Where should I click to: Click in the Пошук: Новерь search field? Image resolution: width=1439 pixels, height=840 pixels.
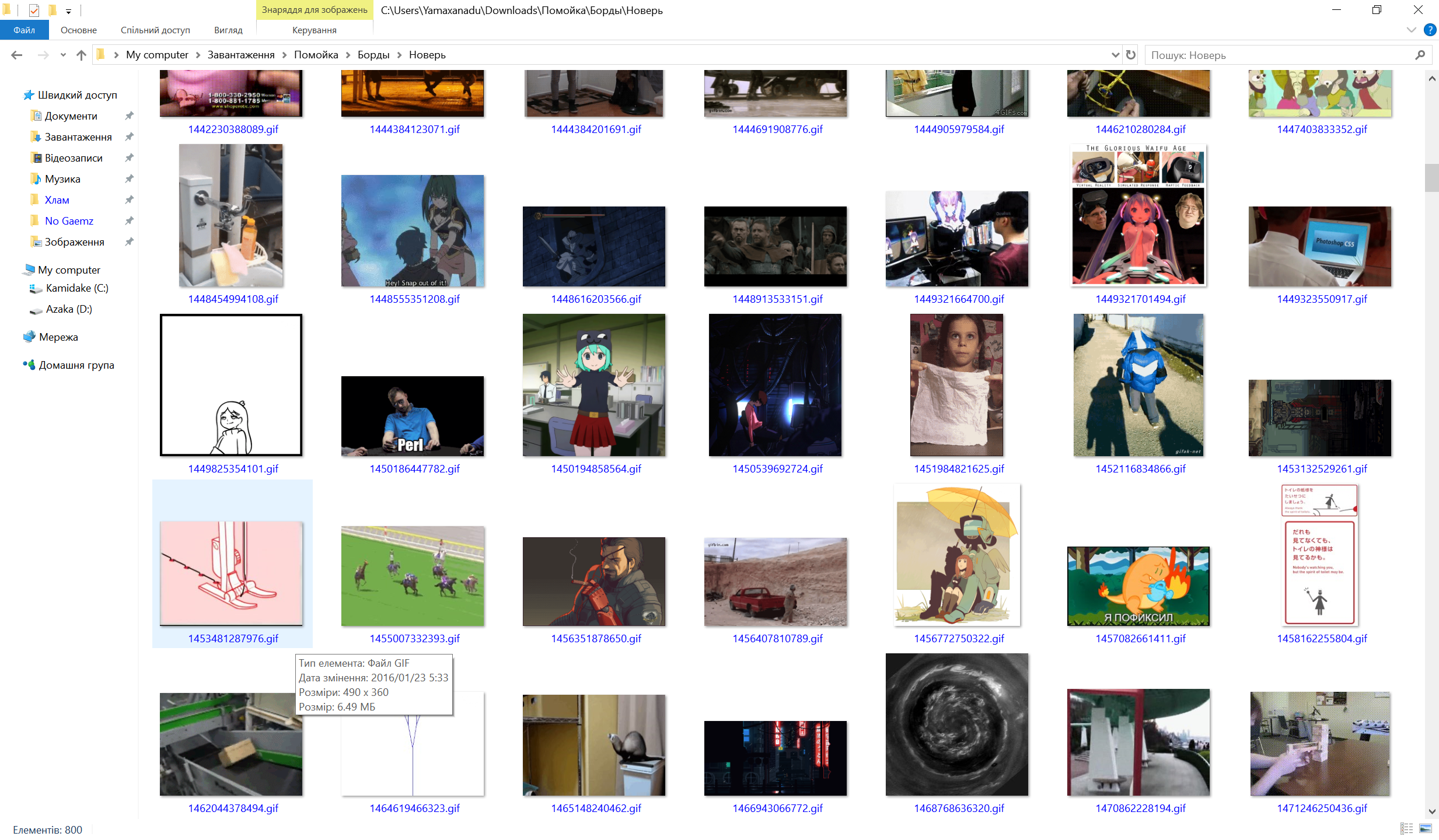coord(1279,55)
